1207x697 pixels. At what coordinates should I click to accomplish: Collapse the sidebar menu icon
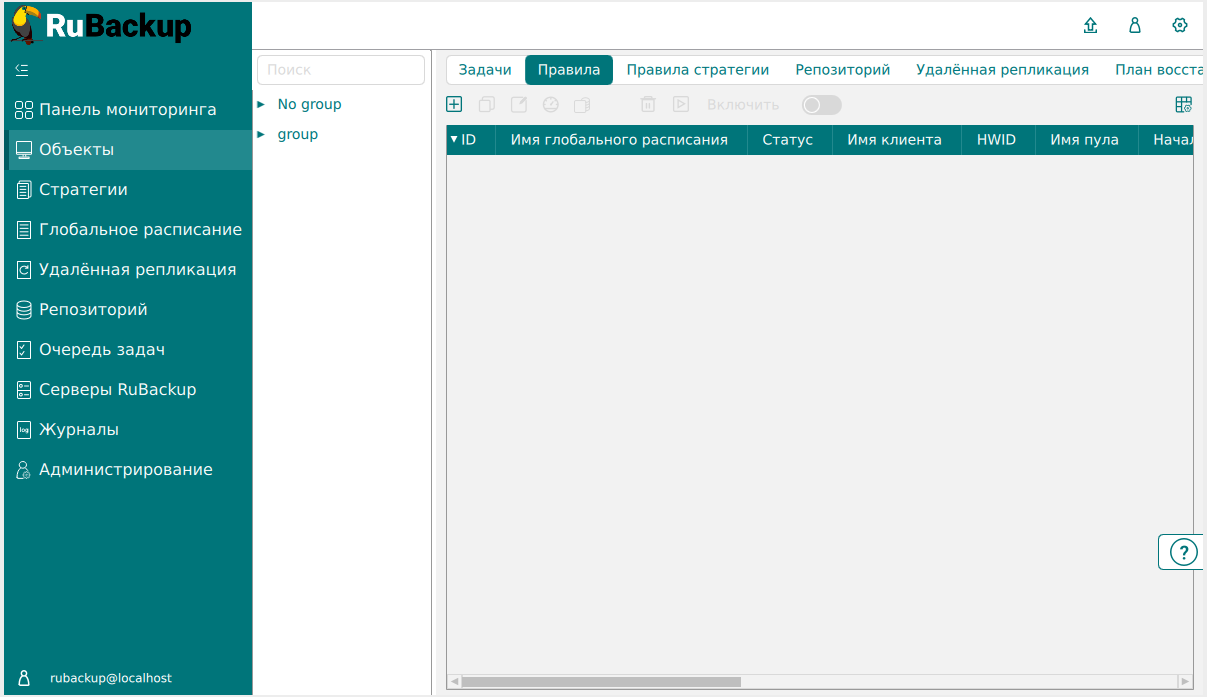[23, 70]
